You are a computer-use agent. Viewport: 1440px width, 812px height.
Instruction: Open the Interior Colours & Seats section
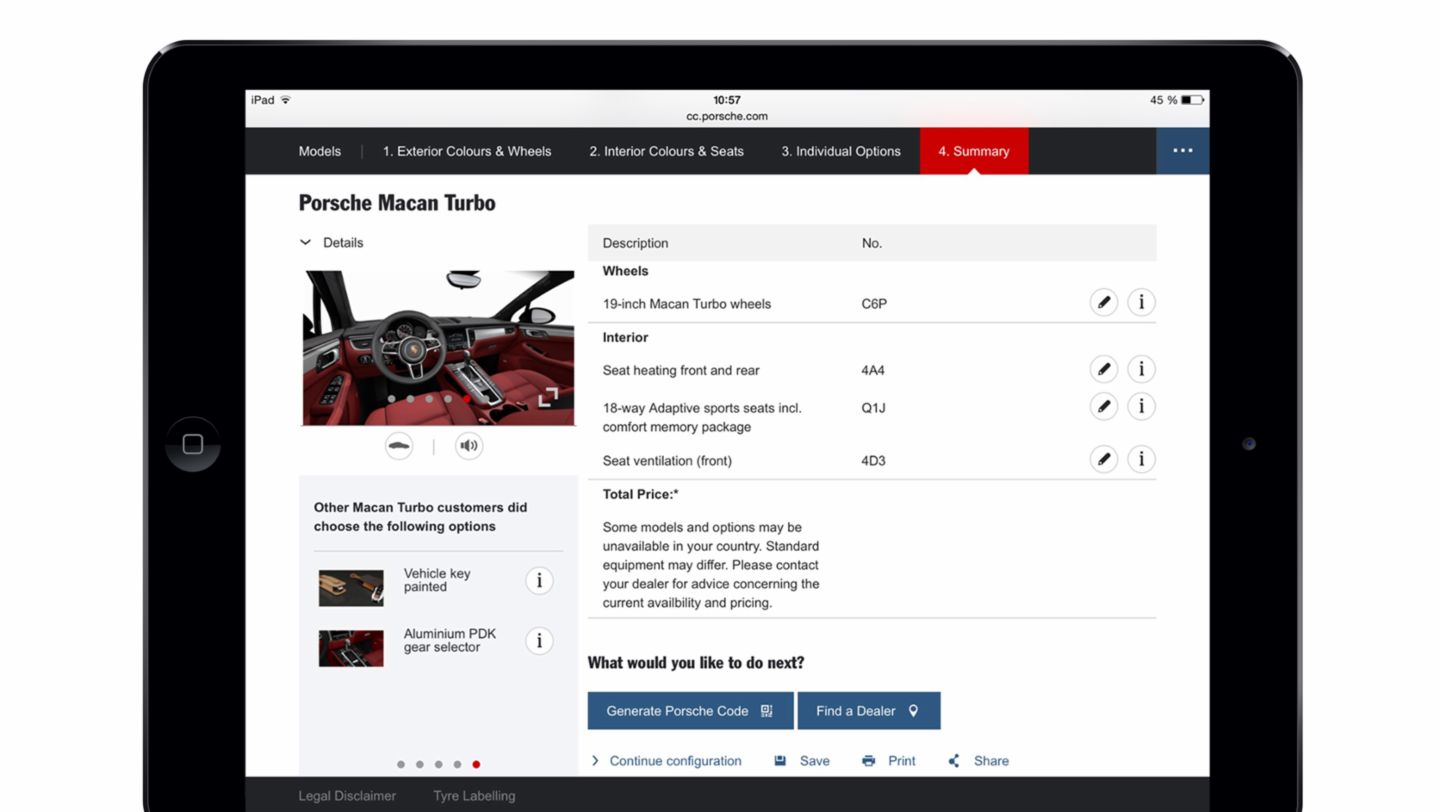pos(666,150)
